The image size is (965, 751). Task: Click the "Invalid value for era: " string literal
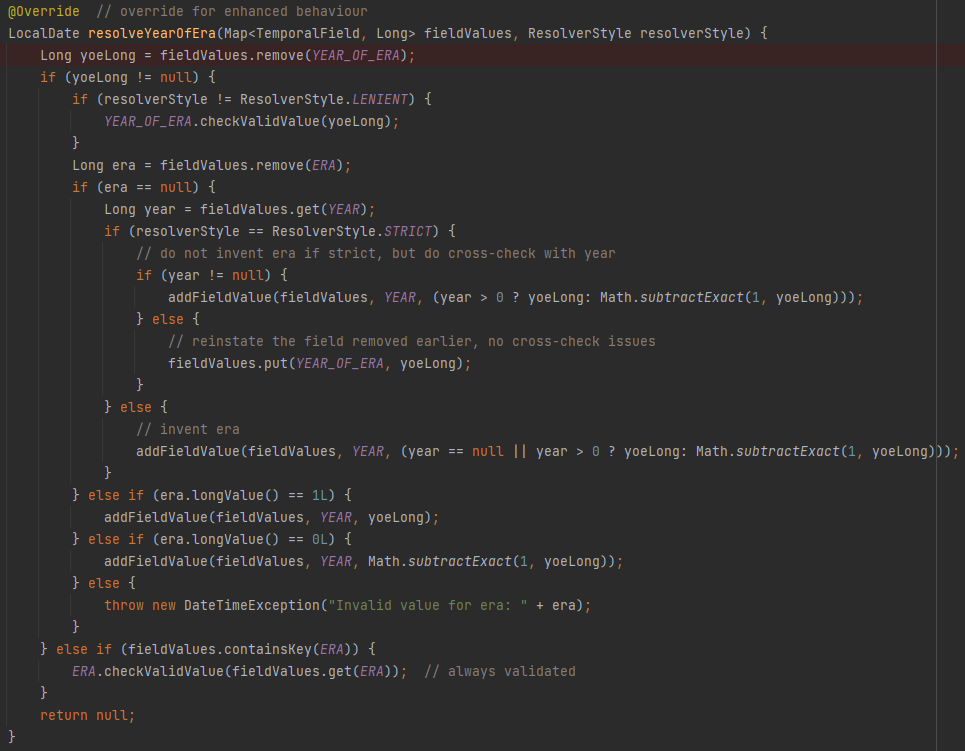click(428, 606)
